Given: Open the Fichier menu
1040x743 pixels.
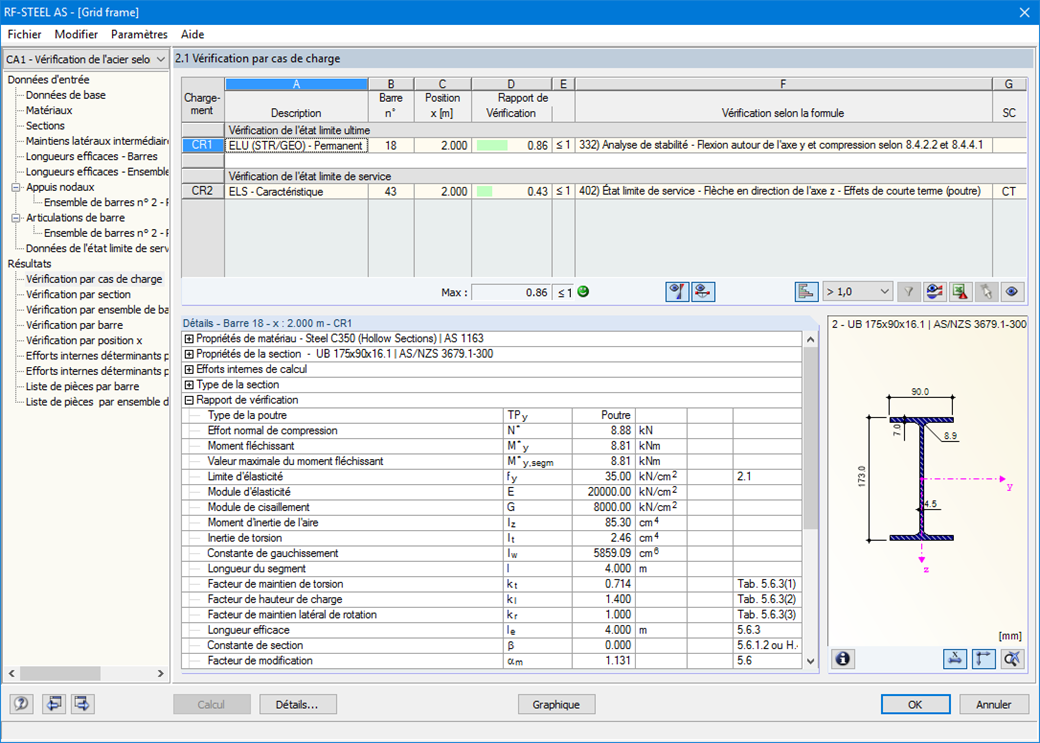Looking at the screenshot, I should click(x=25, y=34).
